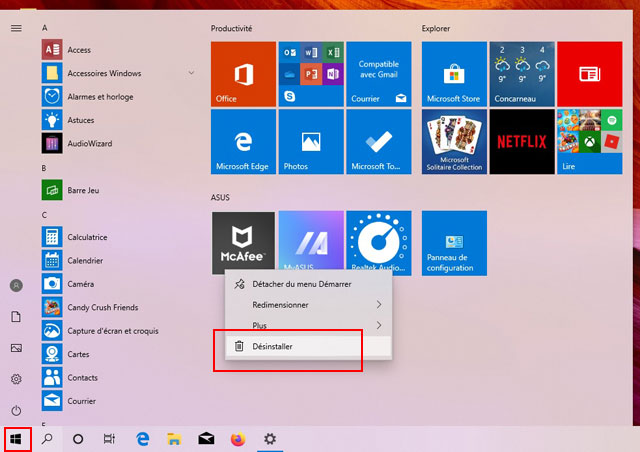Open Mail from the taskbar
Screen dimensions: 640x452
206,439
